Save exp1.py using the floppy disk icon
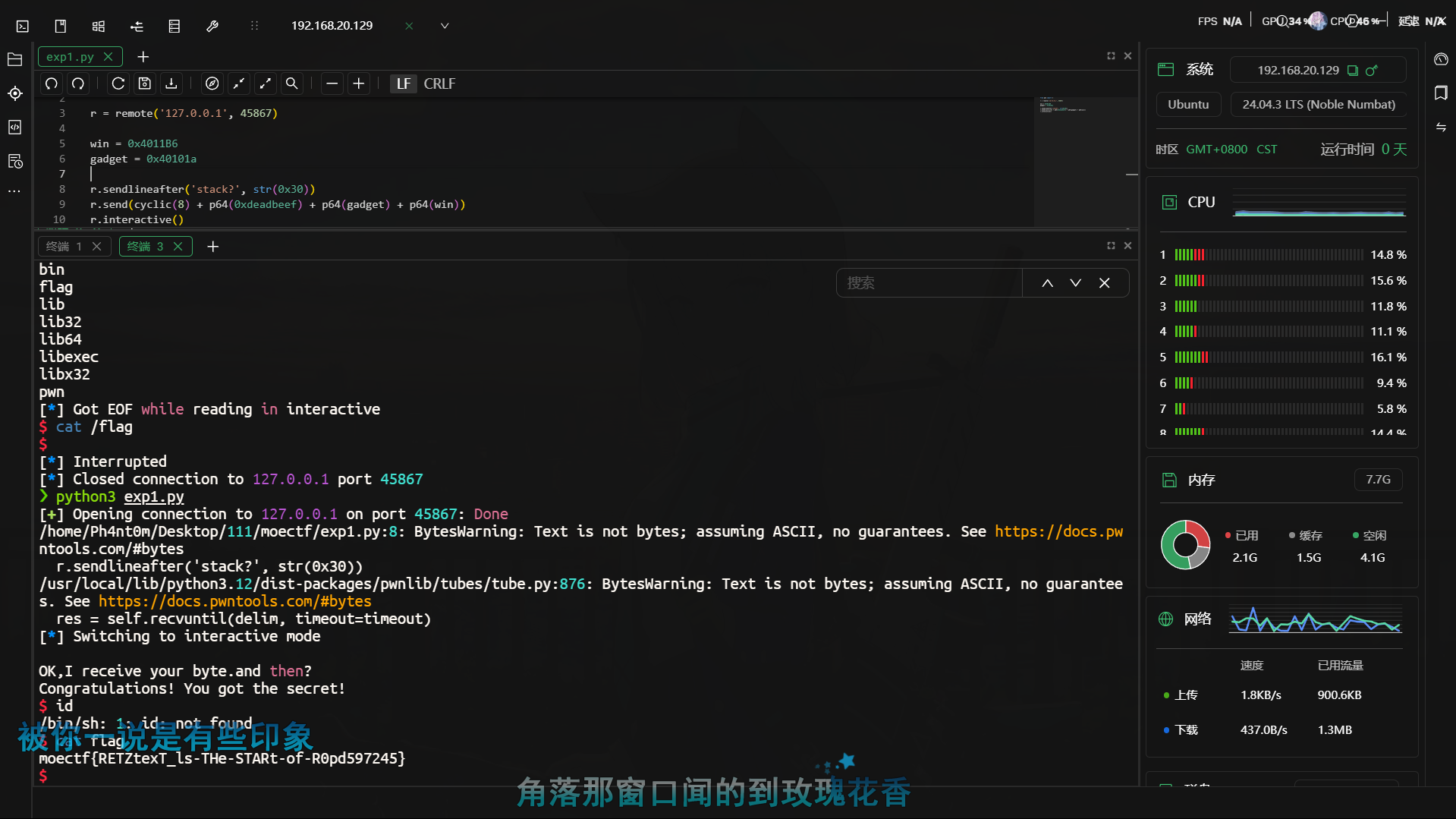This screenshot has height=819, width=1456. [145, 83]
